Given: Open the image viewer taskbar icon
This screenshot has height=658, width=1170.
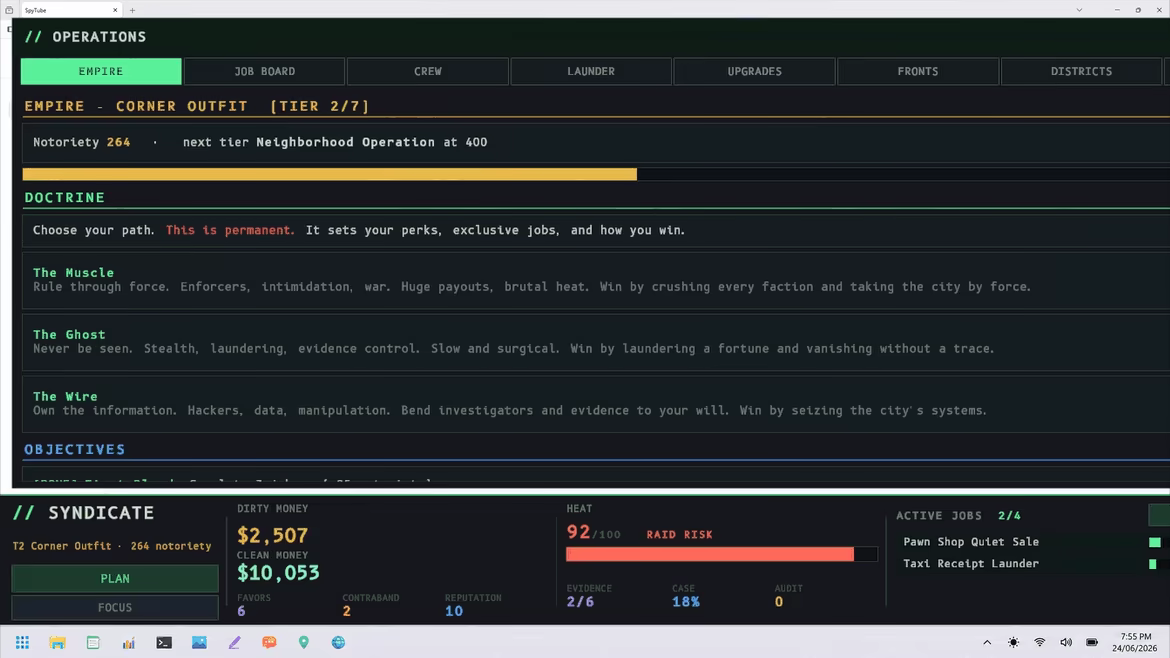Looking at the screenshot, I should point(199,642).
